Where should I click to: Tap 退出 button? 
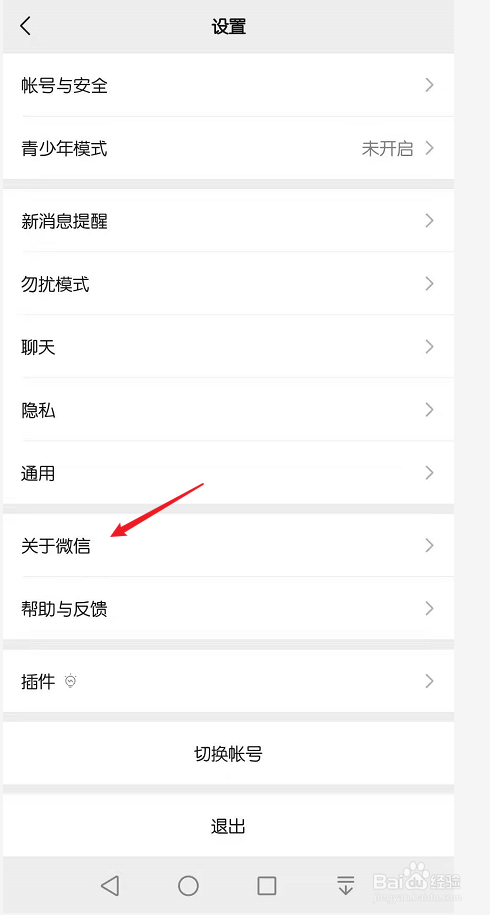coord(229,826)
